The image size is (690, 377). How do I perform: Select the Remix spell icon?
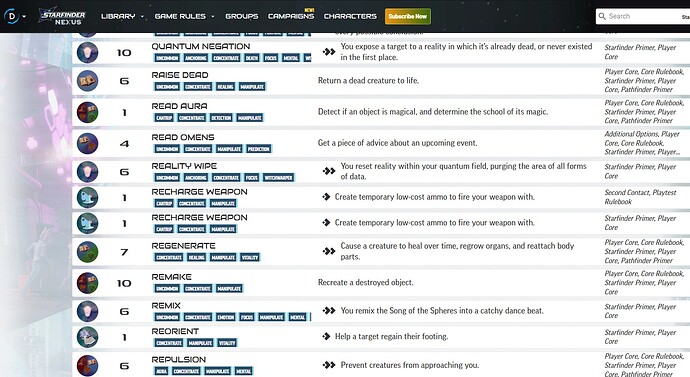[87, 311]
